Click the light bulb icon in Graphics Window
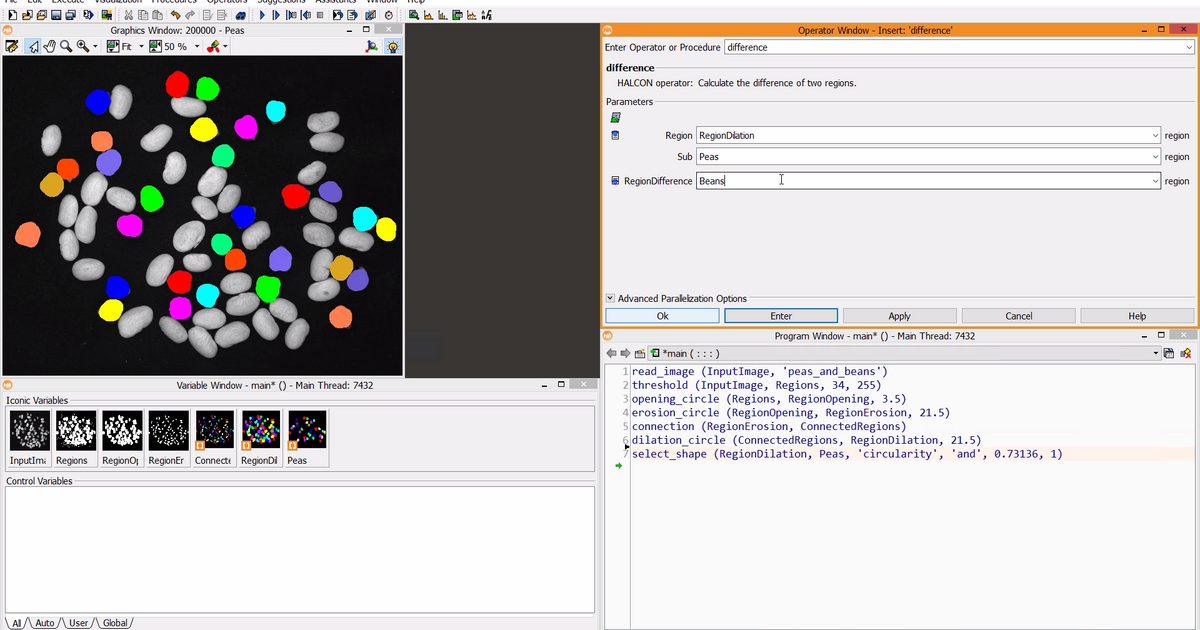 click(x=392, y=47)
